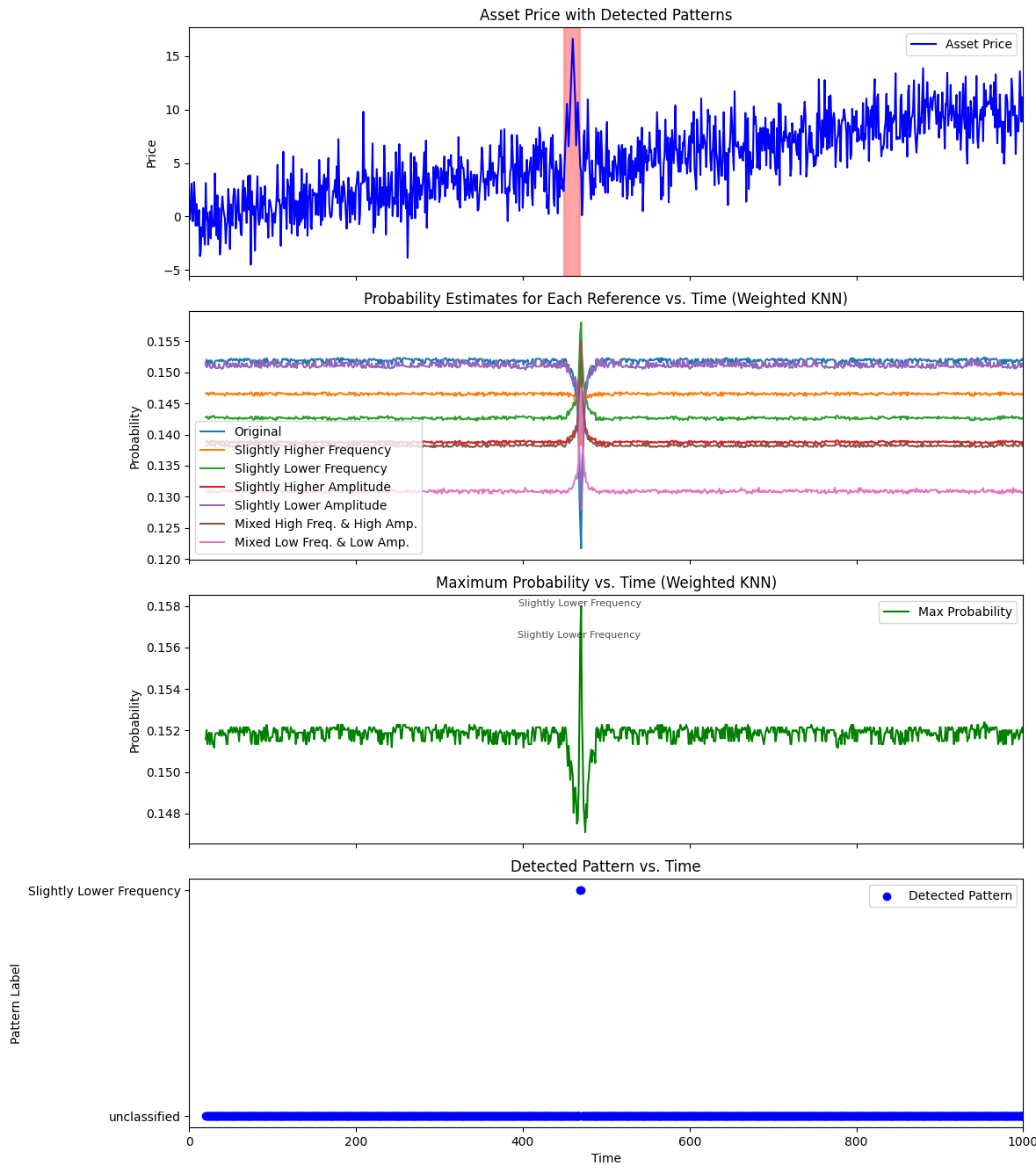The image size is (1036, 1173).
Task: Click 0.145 tick on probability estimates axis
Action: [x=163, y=403]
